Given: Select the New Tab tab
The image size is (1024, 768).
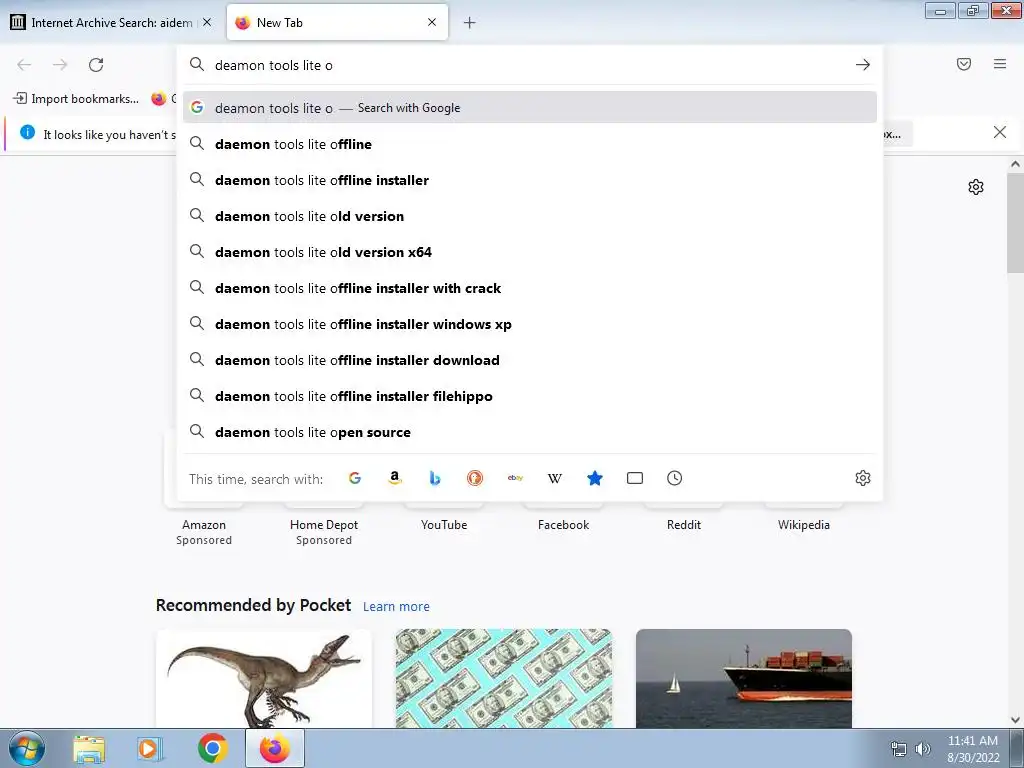Looking at the screenshot, I should (x=337, y=23).
